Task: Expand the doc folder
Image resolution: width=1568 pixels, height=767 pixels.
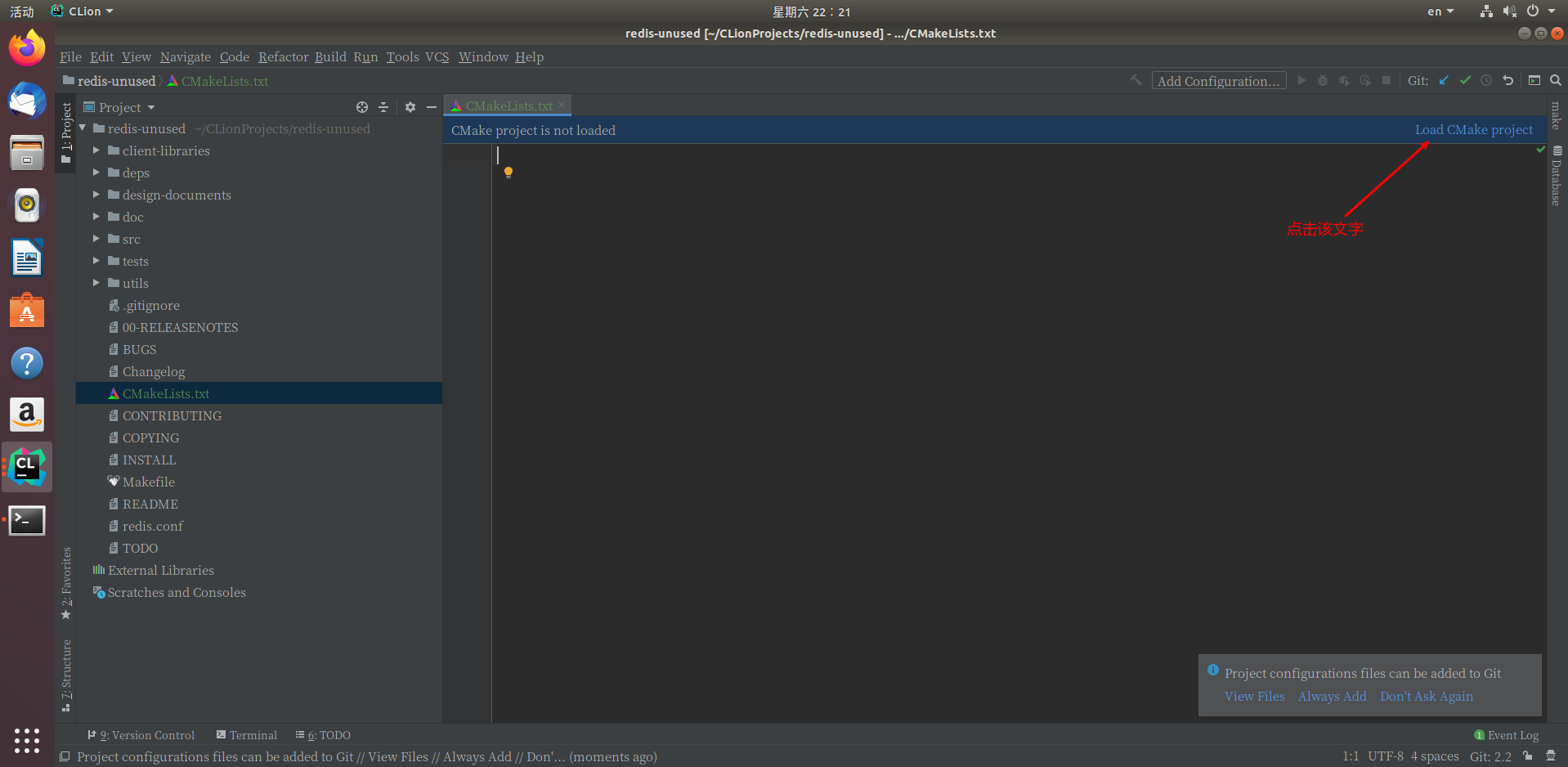Action: pyautogui.click(x=96, y=217)
